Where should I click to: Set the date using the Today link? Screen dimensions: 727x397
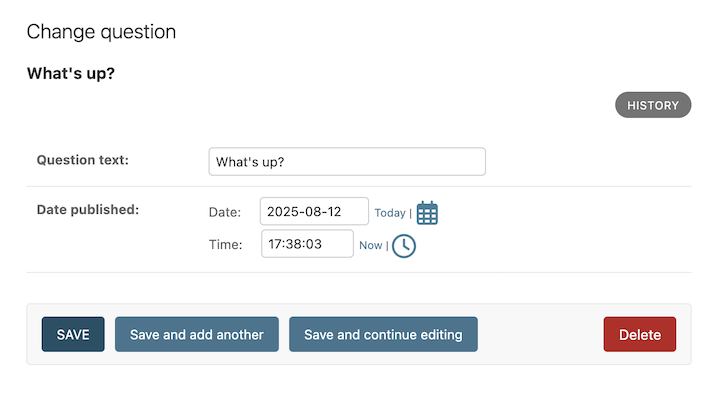pyautogui.click(x=390, y=213)
